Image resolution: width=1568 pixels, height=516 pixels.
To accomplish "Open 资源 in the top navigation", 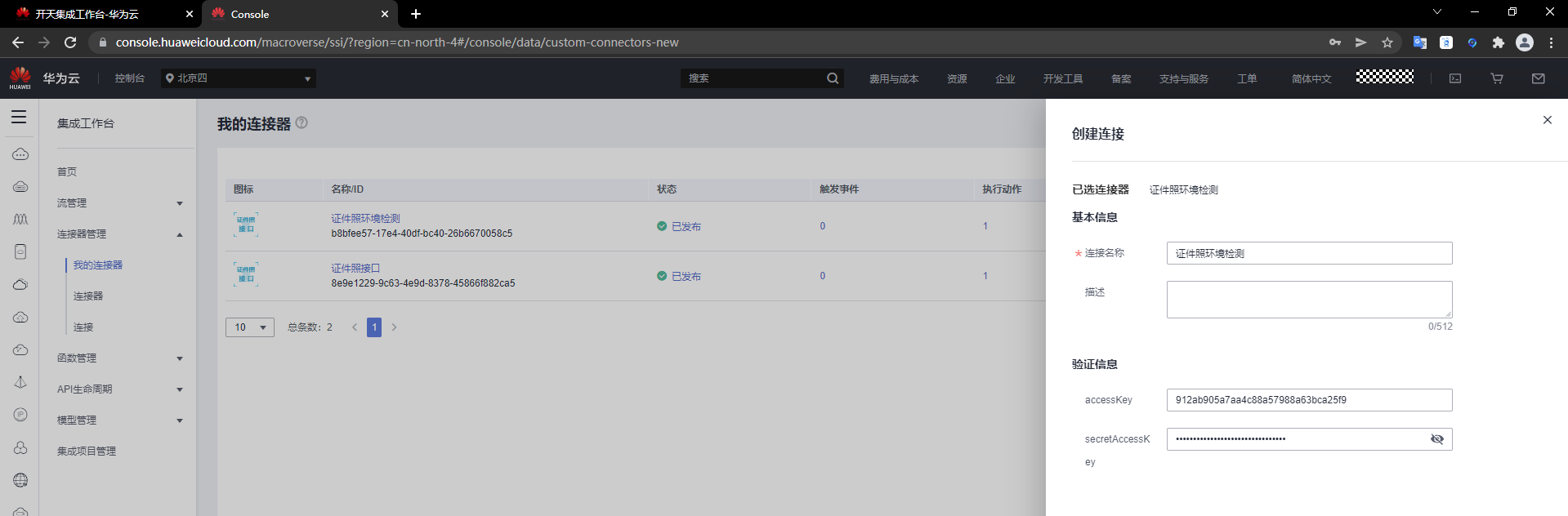I will (957, 79).
